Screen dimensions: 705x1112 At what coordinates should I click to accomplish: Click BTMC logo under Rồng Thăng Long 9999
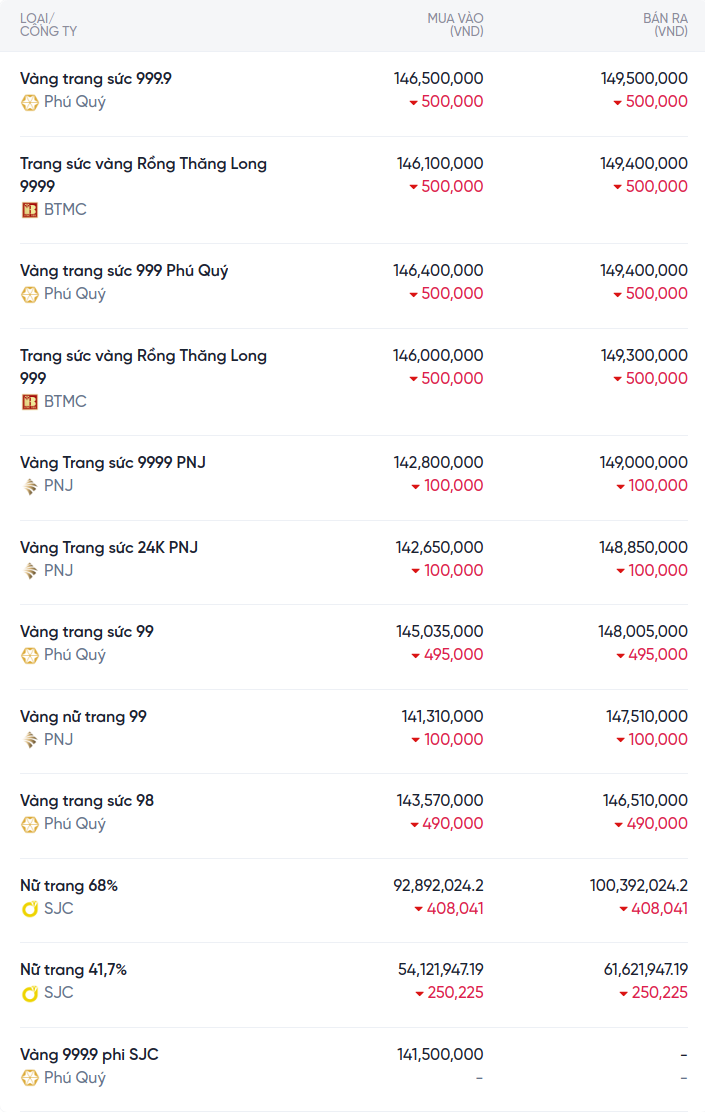tap(30, 210)
